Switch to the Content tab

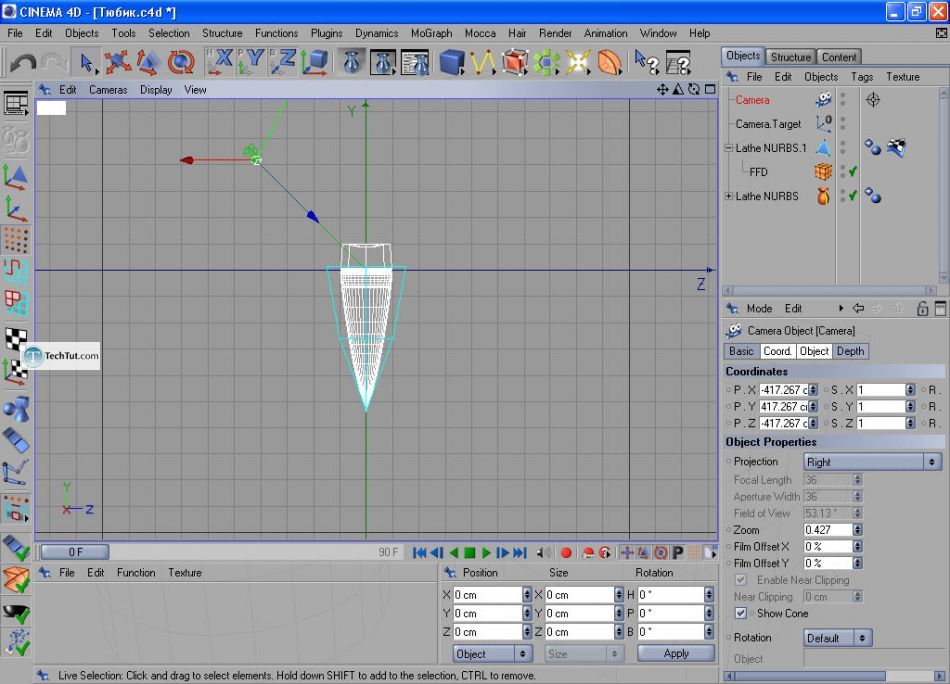click(x=839, y=57)
